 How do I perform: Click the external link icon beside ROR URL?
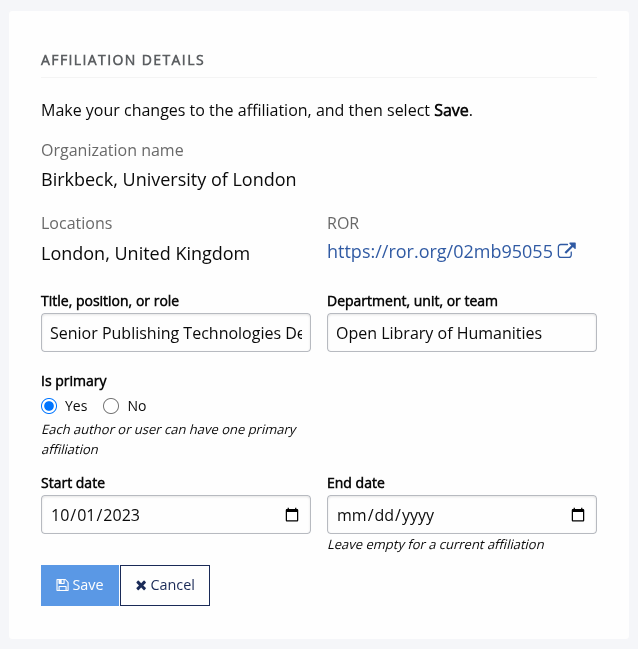tap(567, 251)
